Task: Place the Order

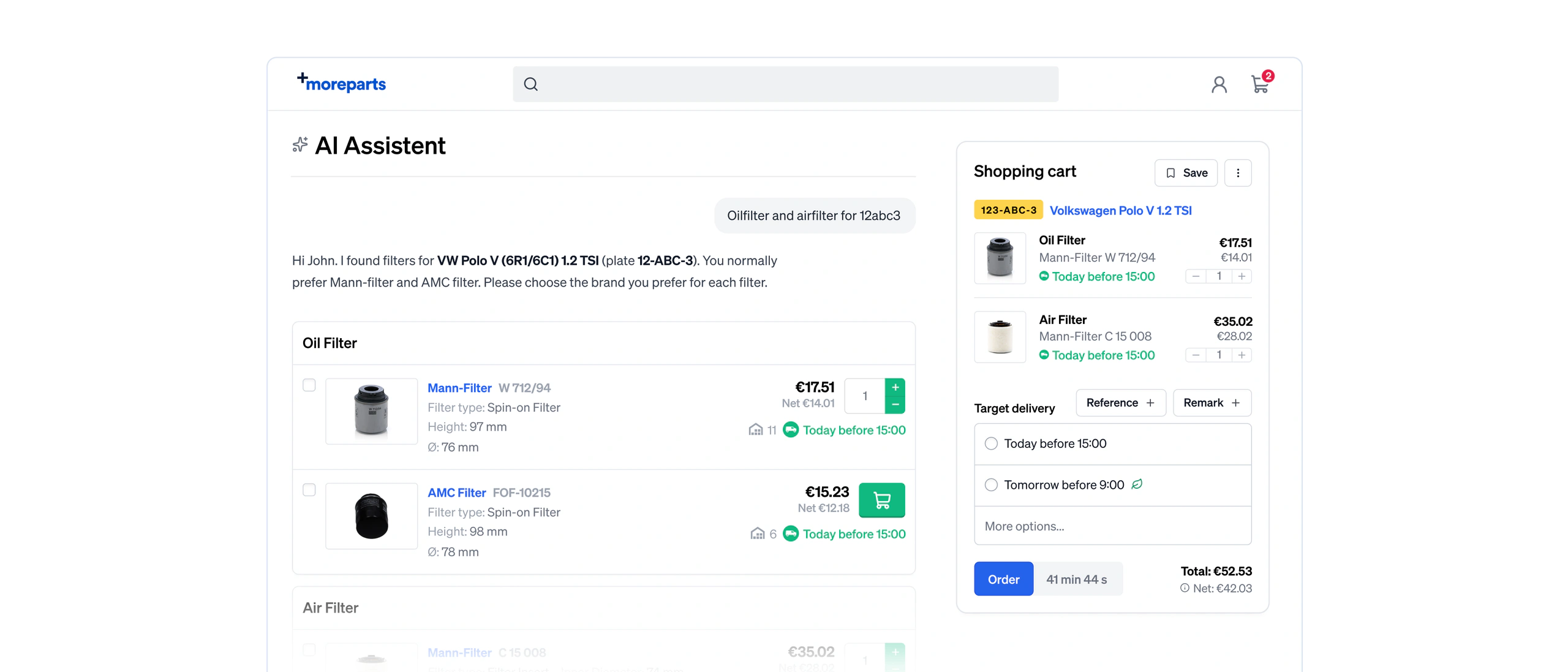Action: tap(1003, 580)
